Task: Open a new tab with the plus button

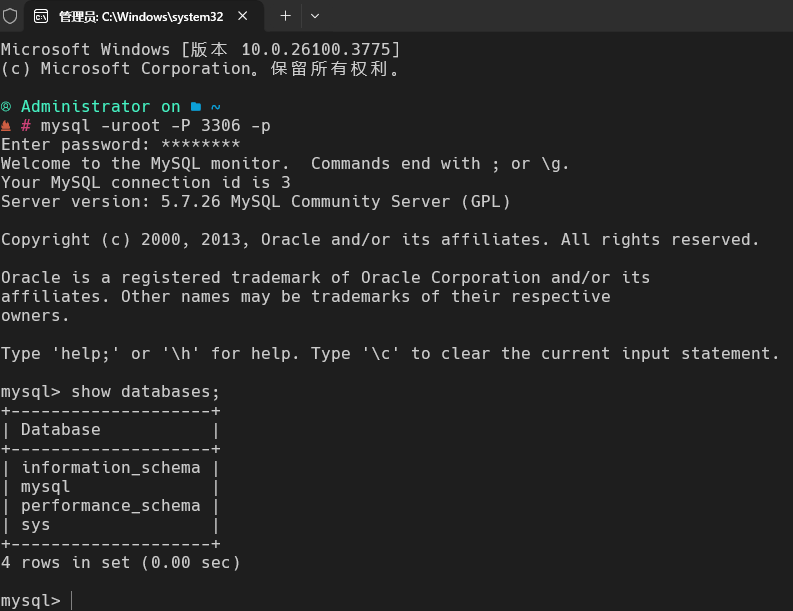Action: click(x=285, y=16)
